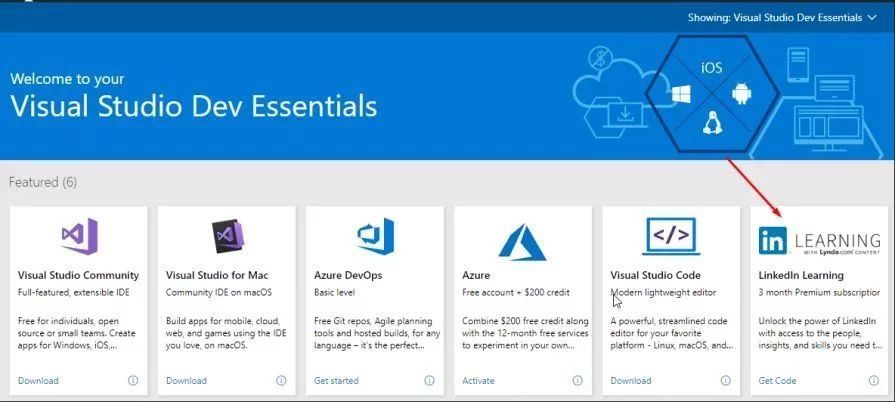Click the Visual Studio for Mac logo
Image resolution: width=895 pixels, height=402 pixels.
tap(227, 236)
